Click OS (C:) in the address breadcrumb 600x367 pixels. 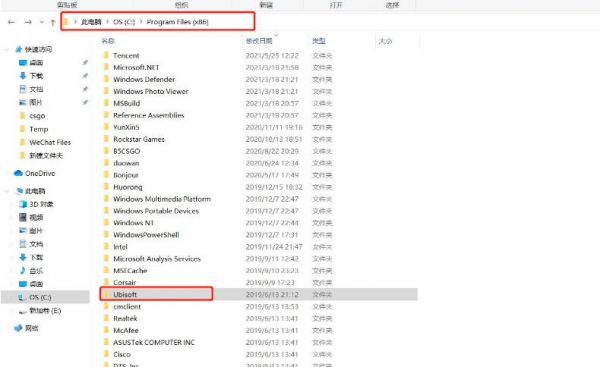124,22
